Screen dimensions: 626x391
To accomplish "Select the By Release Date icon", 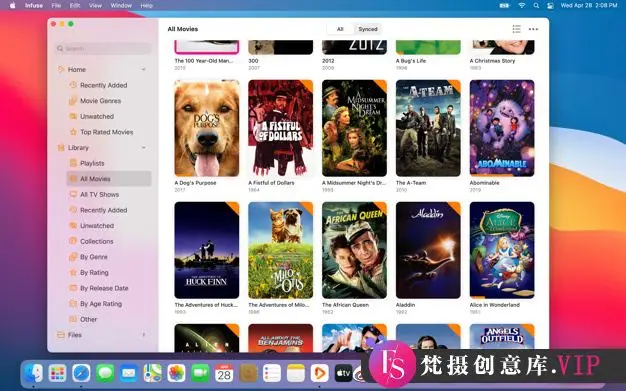I will [73, 288].
